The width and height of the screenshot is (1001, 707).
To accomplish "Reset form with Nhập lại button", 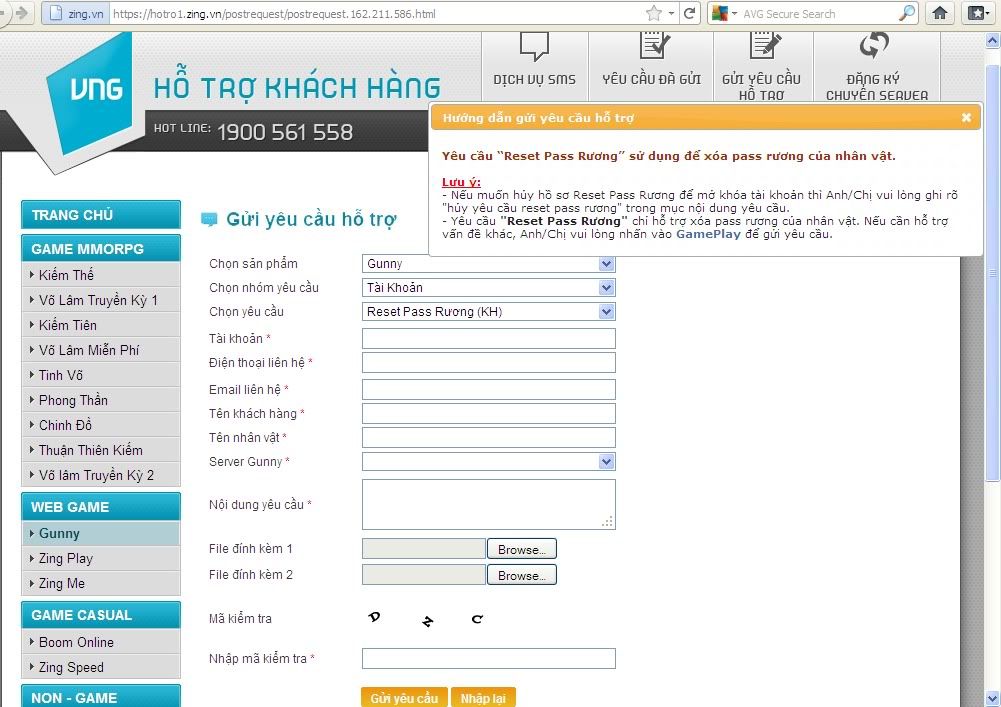I will (483, 698).
